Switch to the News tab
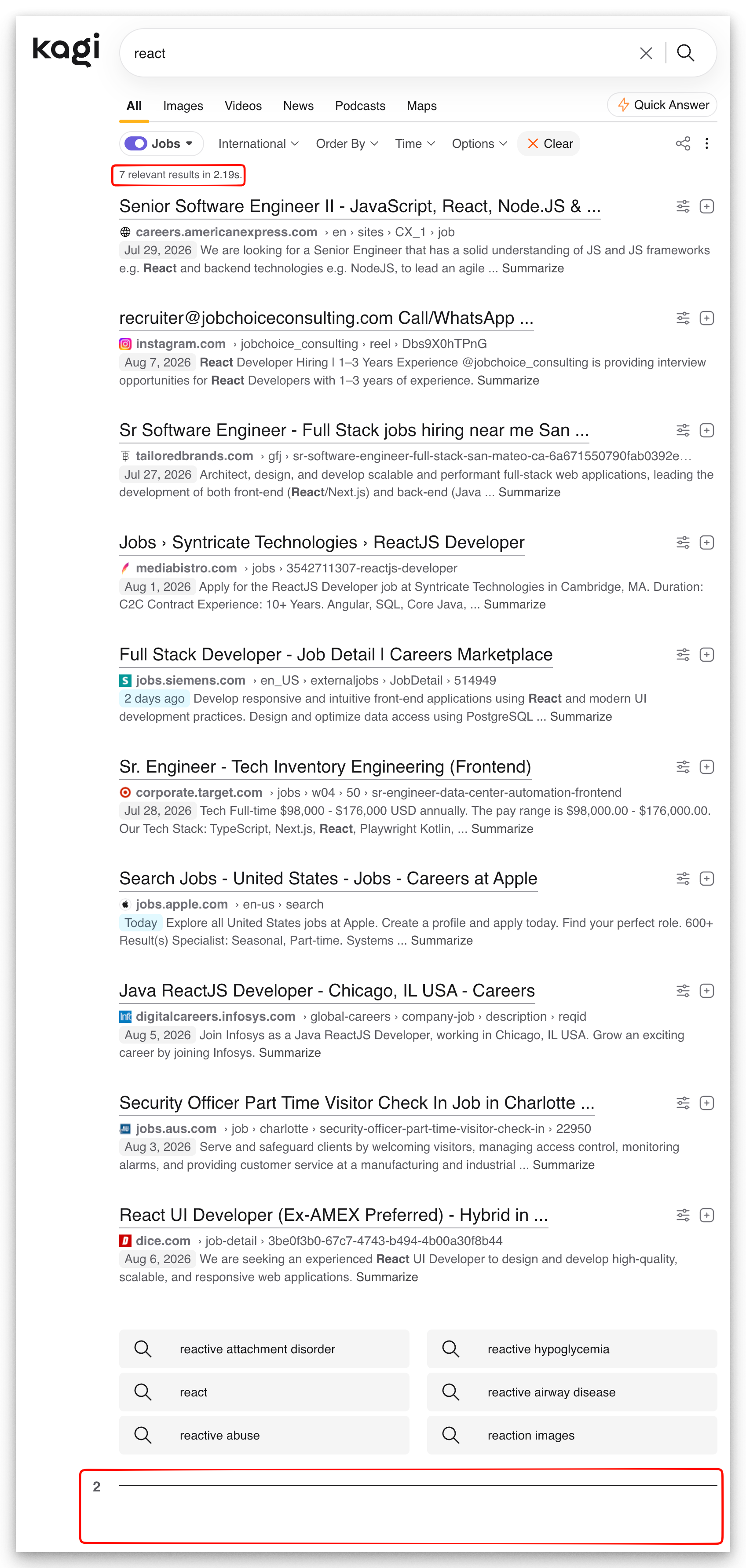This screenshot has width=746, height=1568. point(298,106)
